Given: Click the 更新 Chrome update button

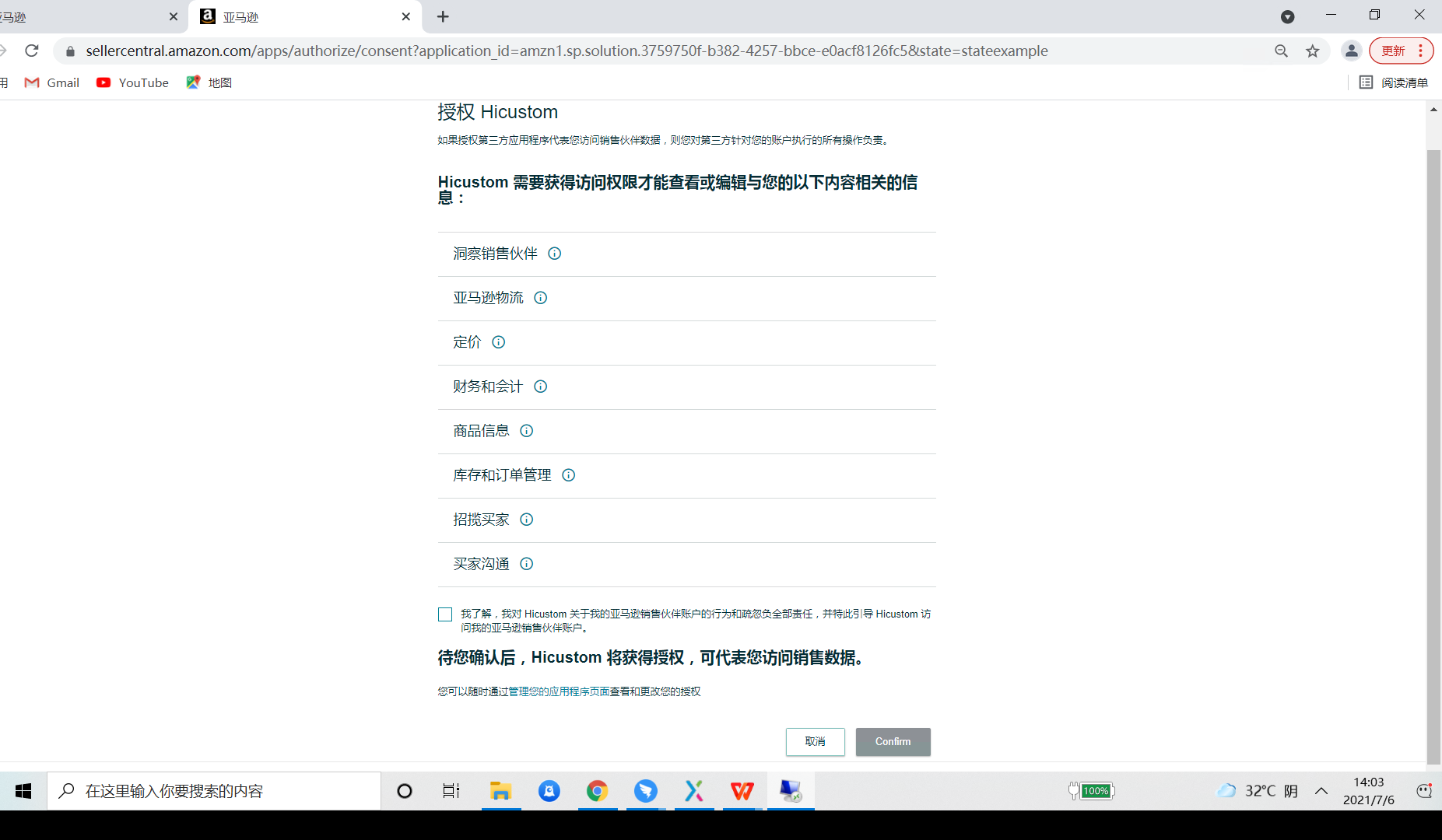Looking at the screenshot, I should pos(1393,51).
